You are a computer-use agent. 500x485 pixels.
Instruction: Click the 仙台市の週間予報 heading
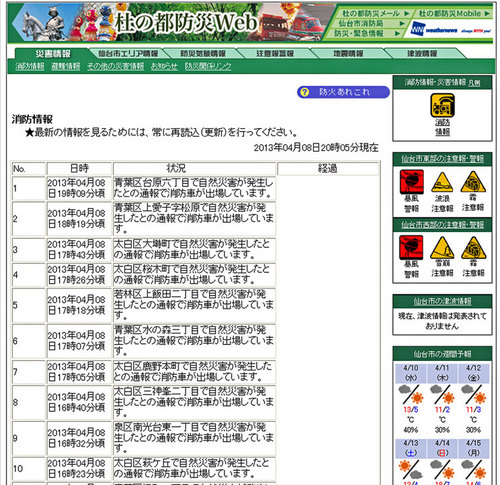[442, 354]
